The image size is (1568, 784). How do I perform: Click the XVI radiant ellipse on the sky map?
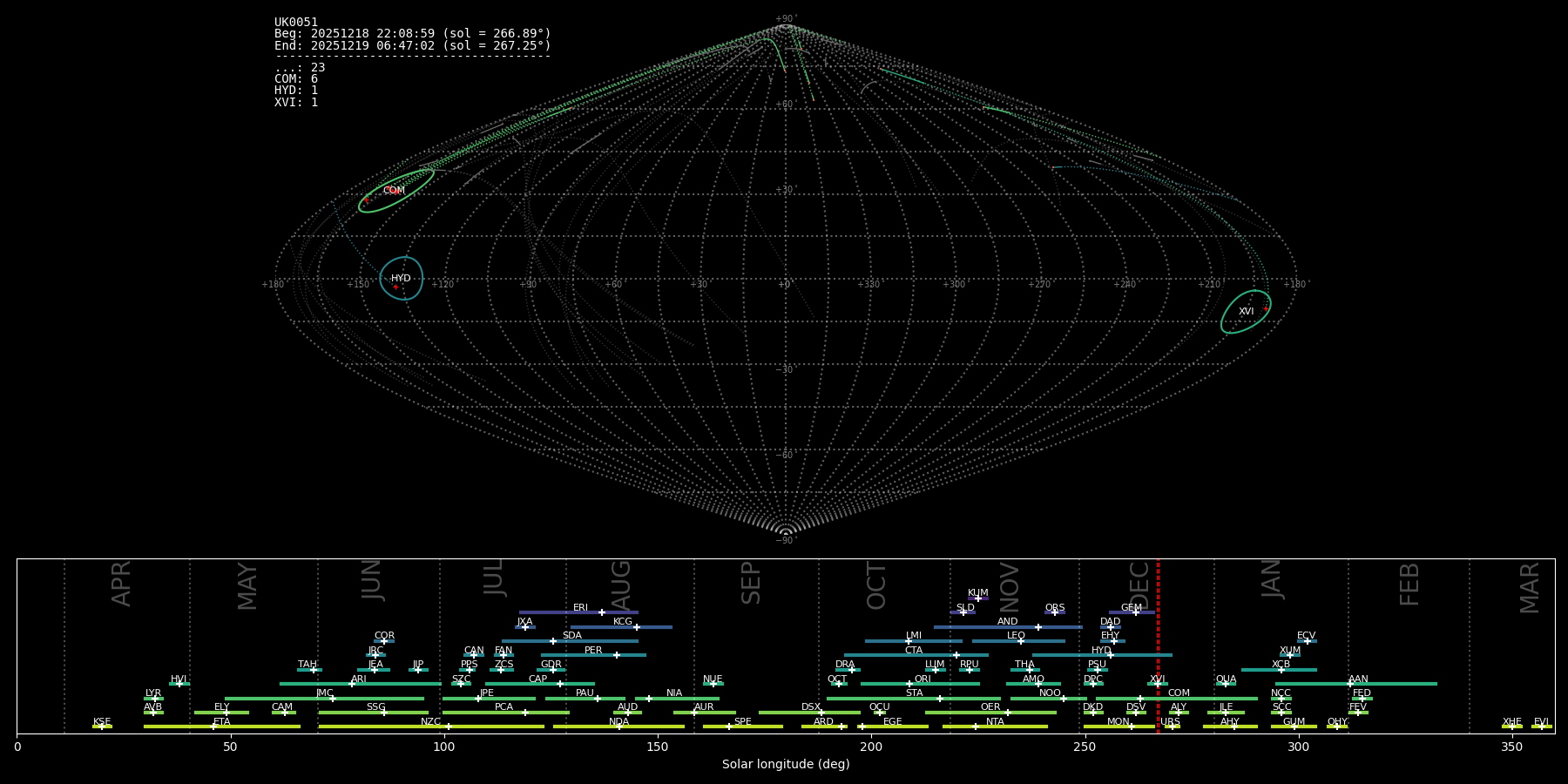1246,312
